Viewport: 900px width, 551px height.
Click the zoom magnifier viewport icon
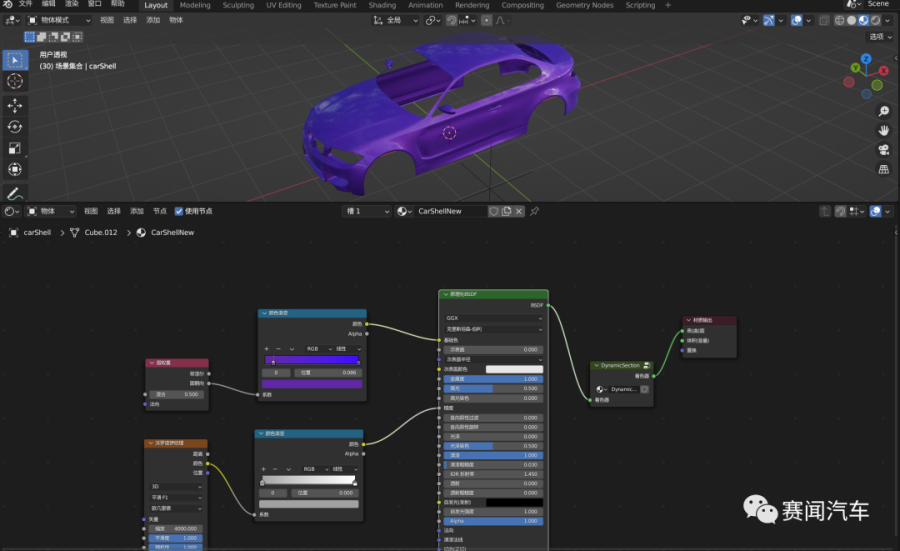click(884, 112)
